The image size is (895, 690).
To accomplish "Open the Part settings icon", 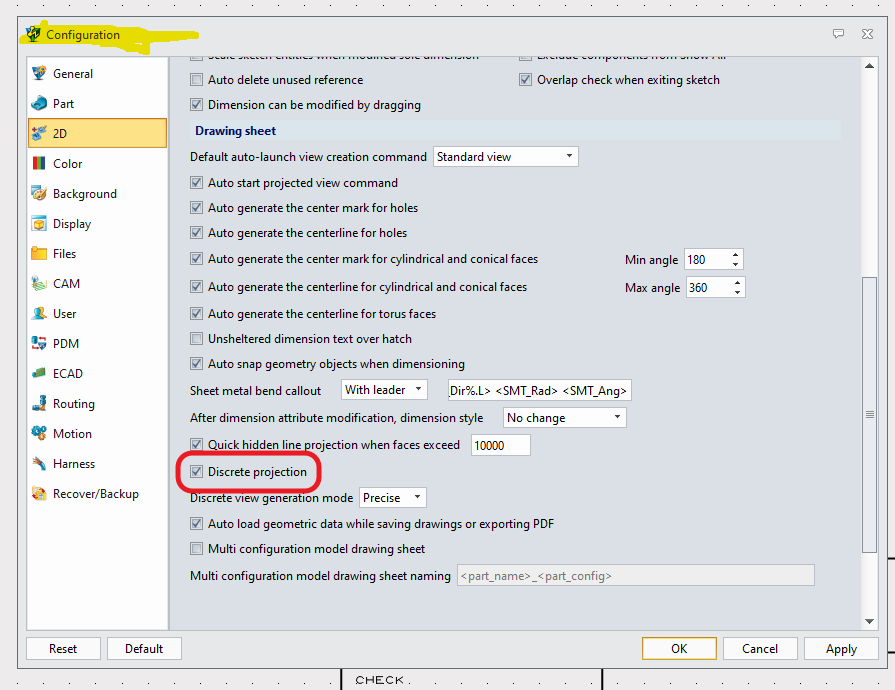I will click(39, 103).
